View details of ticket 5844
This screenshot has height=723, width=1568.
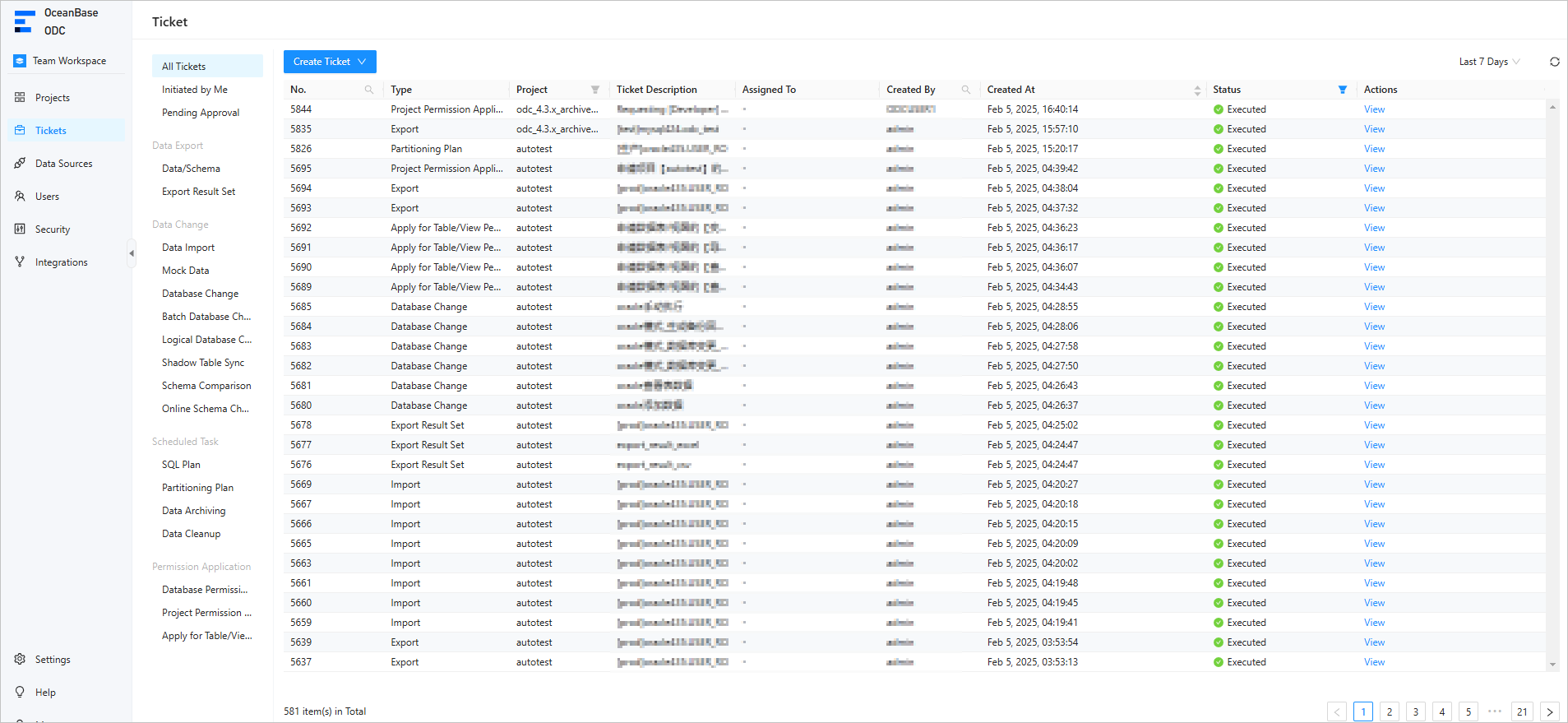1374,109
